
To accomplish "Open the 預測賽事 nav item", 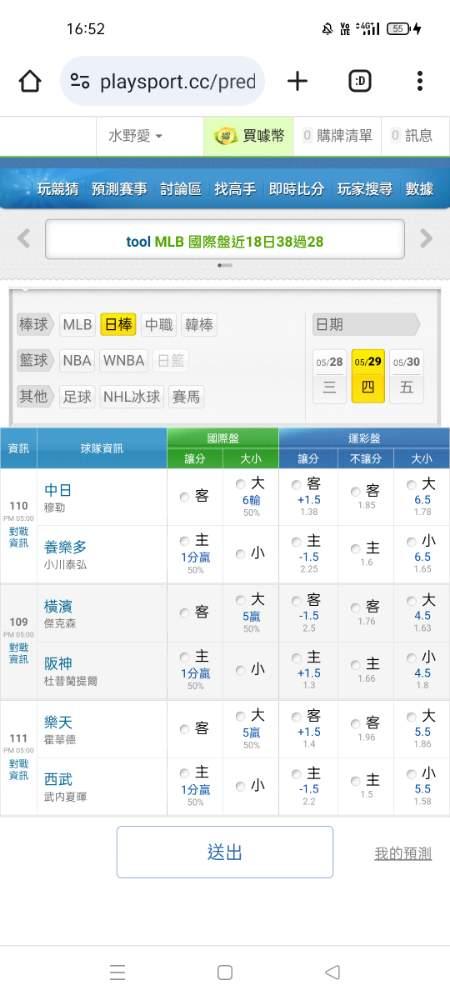I will pos(119,189).
